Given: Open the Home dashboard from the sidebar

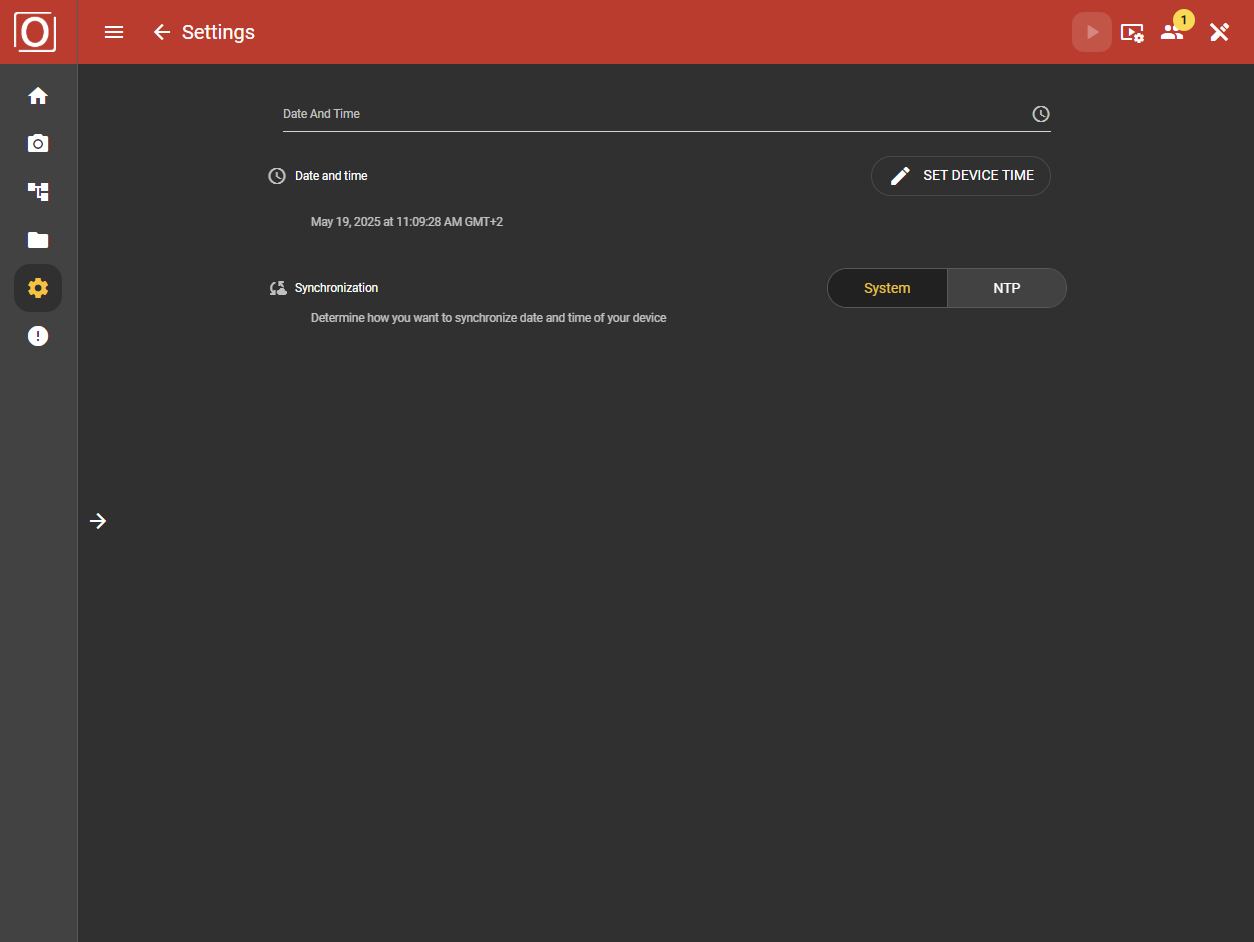Looking at the screenshot, I should pyautogui.click(x=37, y=95).
